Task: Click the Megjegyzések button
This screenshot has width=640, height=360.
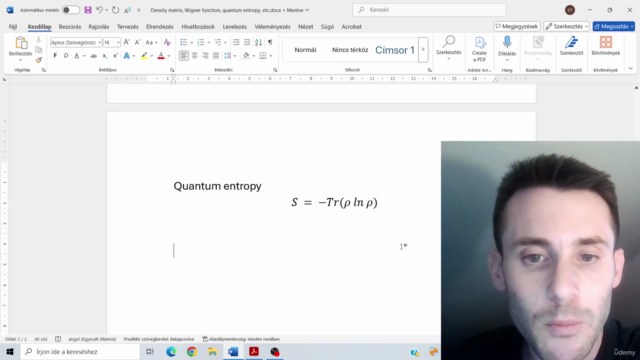Action: (517, 26)
